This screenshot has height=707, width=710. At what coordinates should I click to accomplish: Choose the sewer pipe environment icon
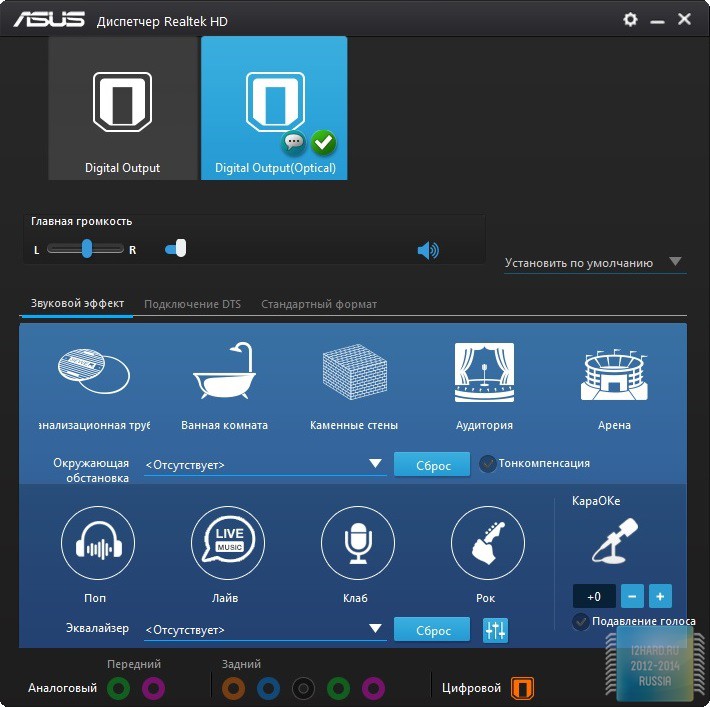tap(94, 371)
